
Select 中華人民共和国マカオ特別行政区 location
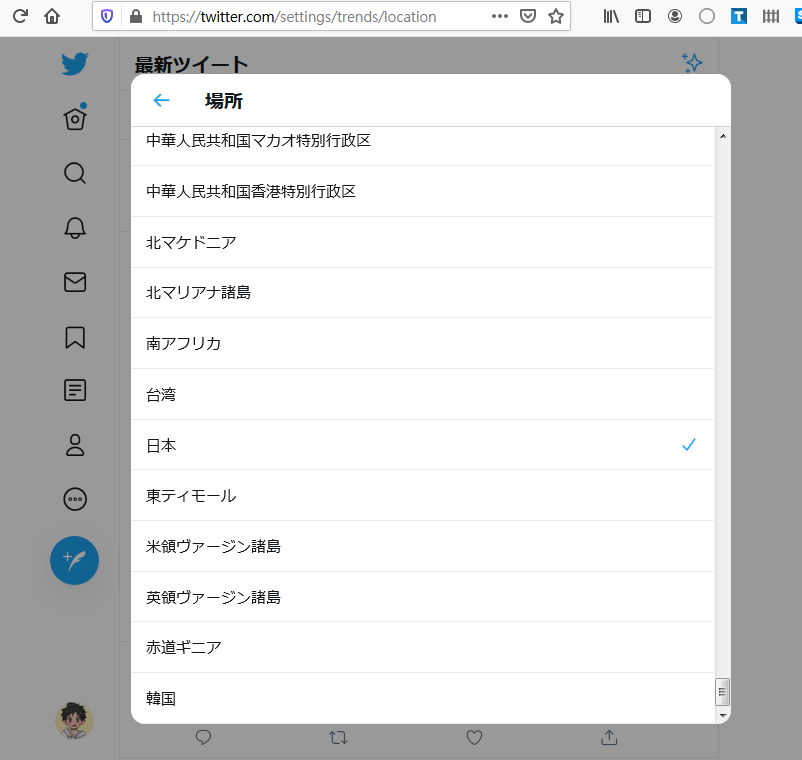(x=422, y=146)
